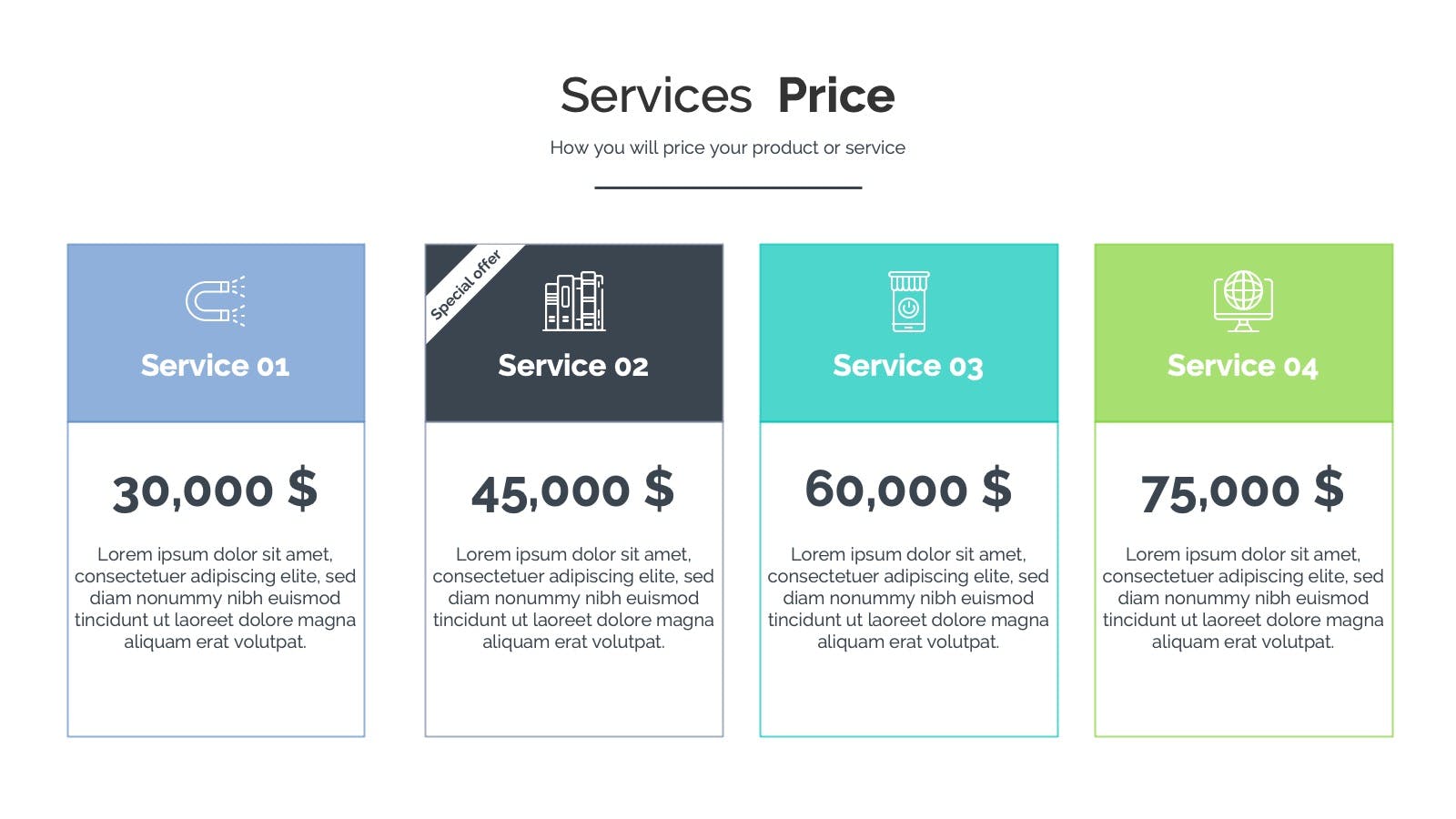
Task: Select the Service 01 heading
Action: 216,366
